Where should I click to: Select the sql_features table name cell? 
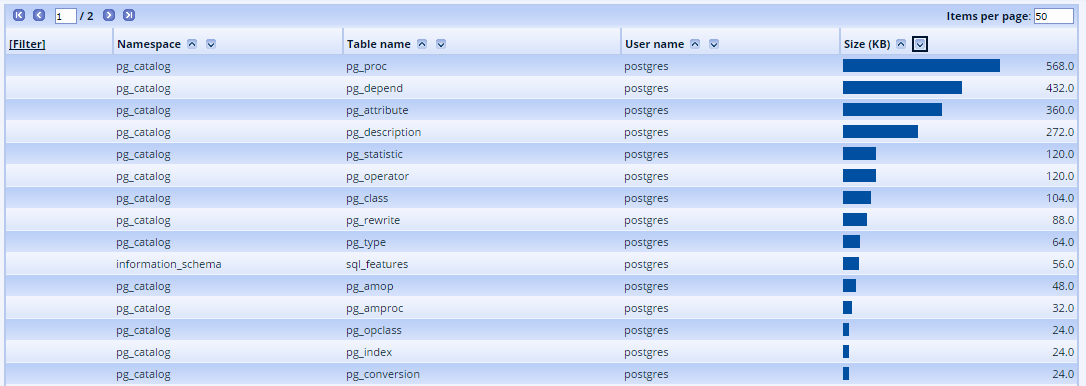point(377,264)
